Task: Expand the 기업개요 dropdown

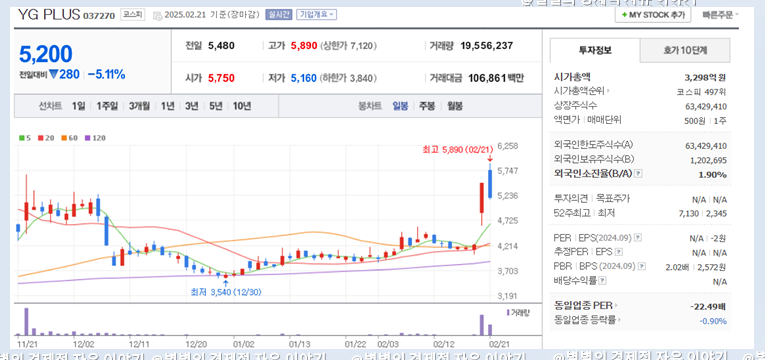Action: point(316,15)
